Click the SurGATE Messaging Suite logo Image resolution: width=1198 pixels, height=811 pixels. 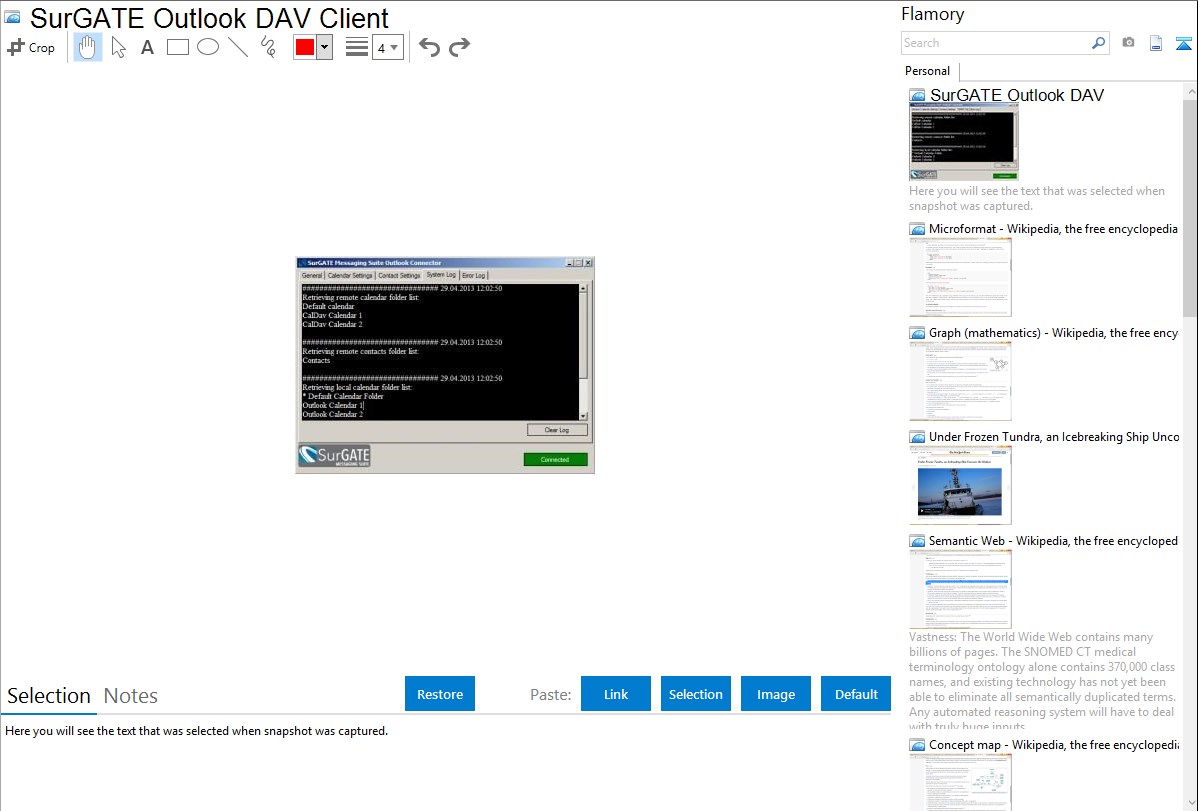335,456
